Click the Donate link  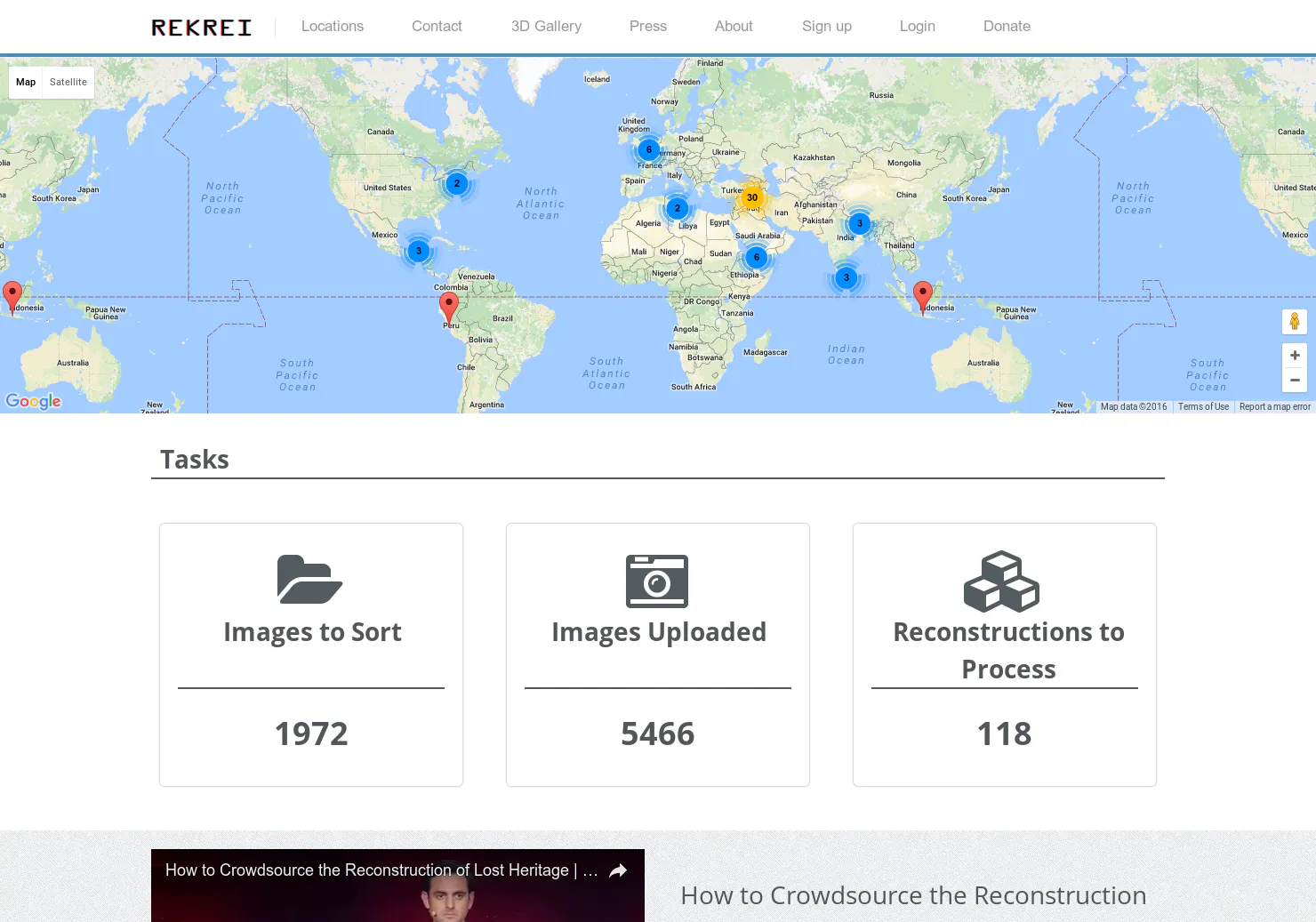click(1007, 27)
